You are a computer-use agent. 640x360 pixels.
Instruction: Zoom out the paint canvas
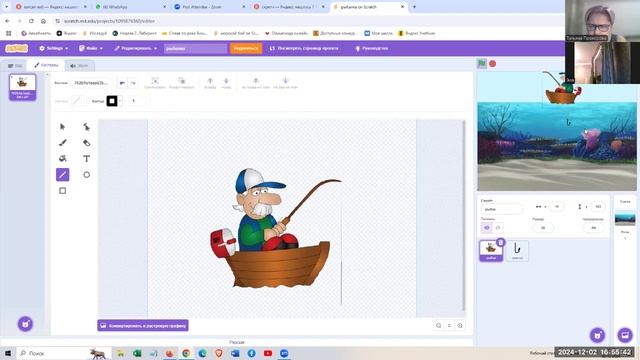tap(438, 325)
